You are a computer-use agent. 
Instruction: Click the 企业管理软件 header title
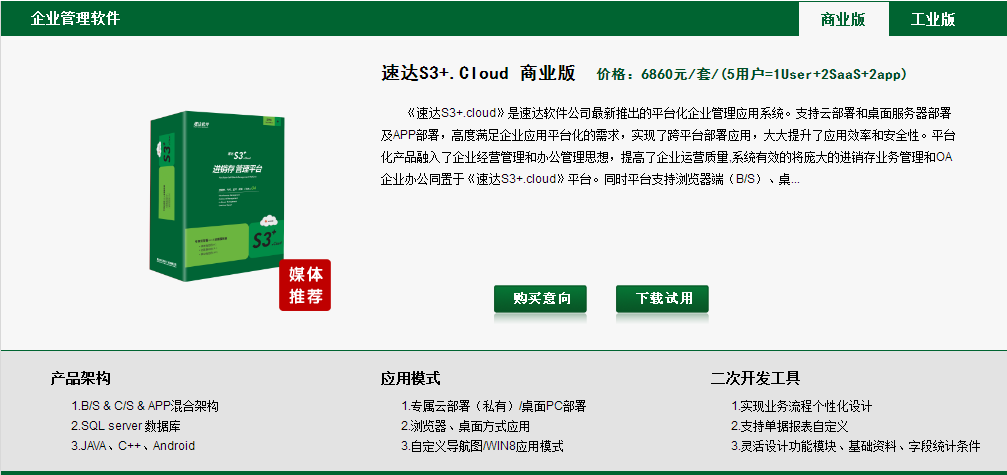[75, 18]
